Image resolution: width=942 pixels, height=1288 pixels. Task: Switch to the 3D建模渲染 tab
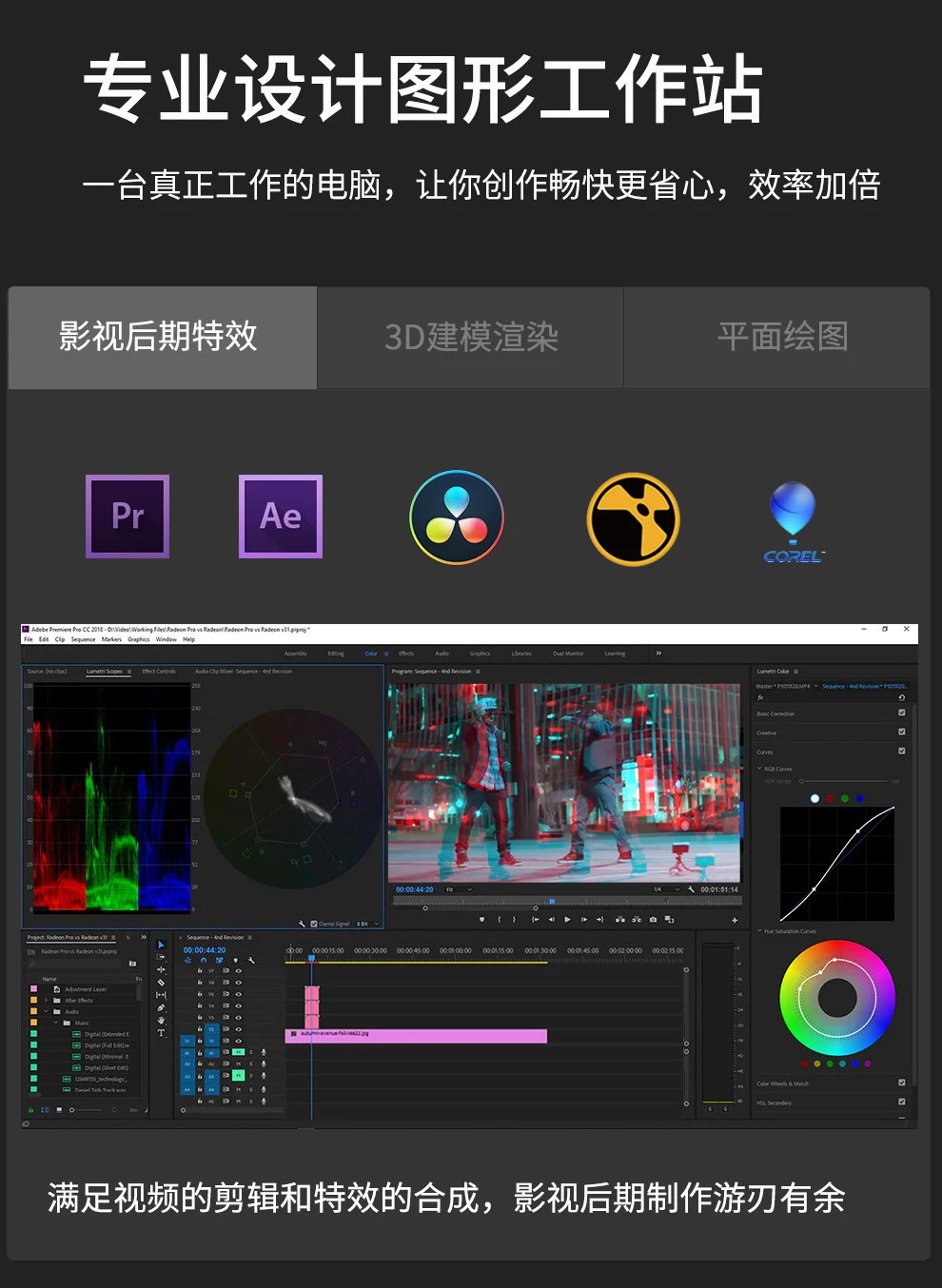coord(471,337)
